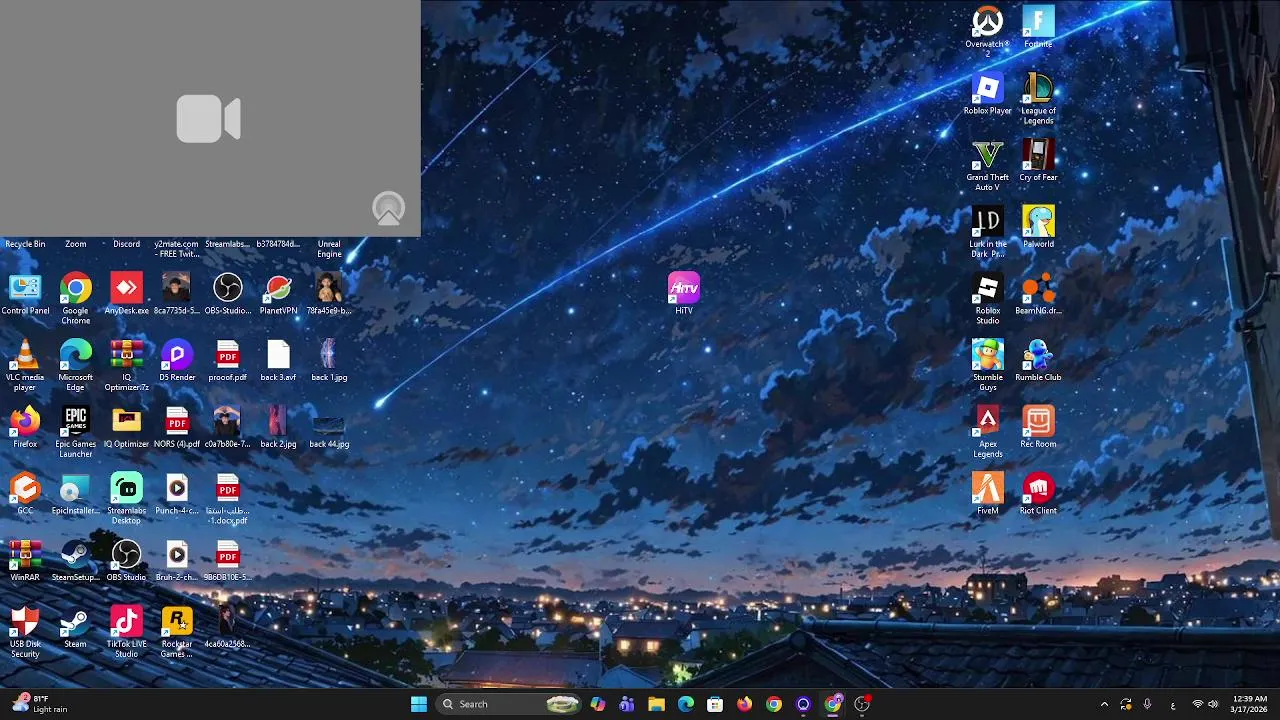Show hidden system tray icons

pos(1104,704)
